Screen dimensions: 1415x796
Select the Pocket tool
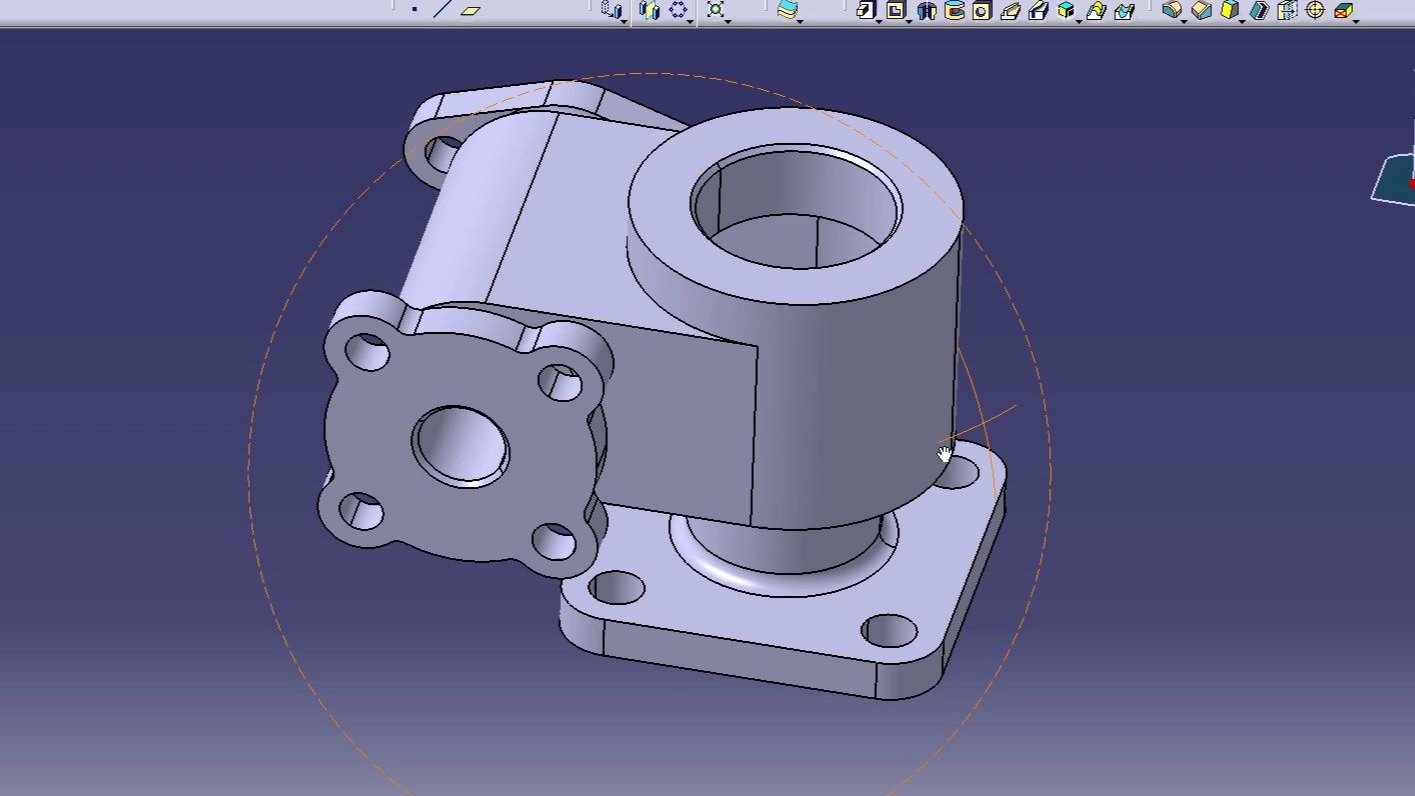tap(896, 10)
